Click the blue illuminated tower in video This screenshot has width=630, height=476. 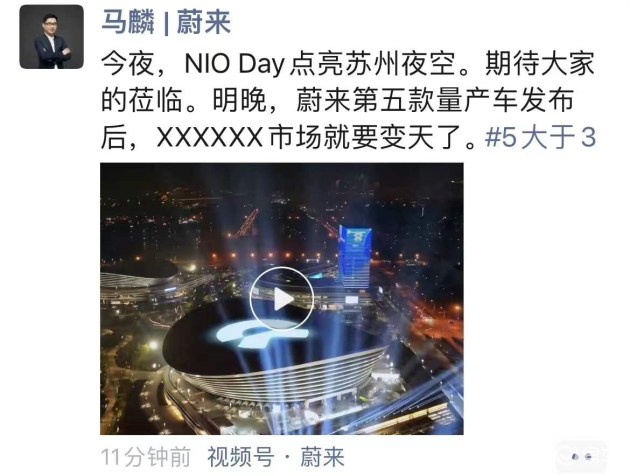pos(354,257)
